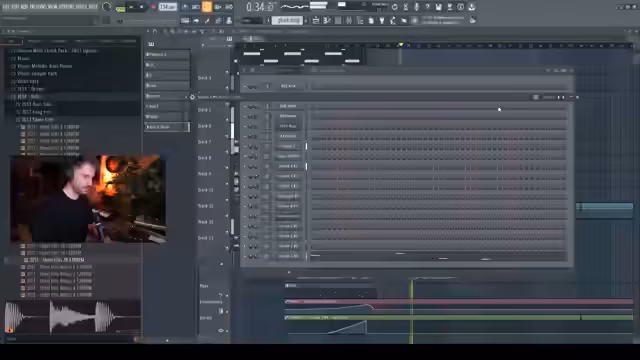The width and height of the screenshot is (640, 360).
Task: Click the sample waveform preview at bottom
Action: 73,317
